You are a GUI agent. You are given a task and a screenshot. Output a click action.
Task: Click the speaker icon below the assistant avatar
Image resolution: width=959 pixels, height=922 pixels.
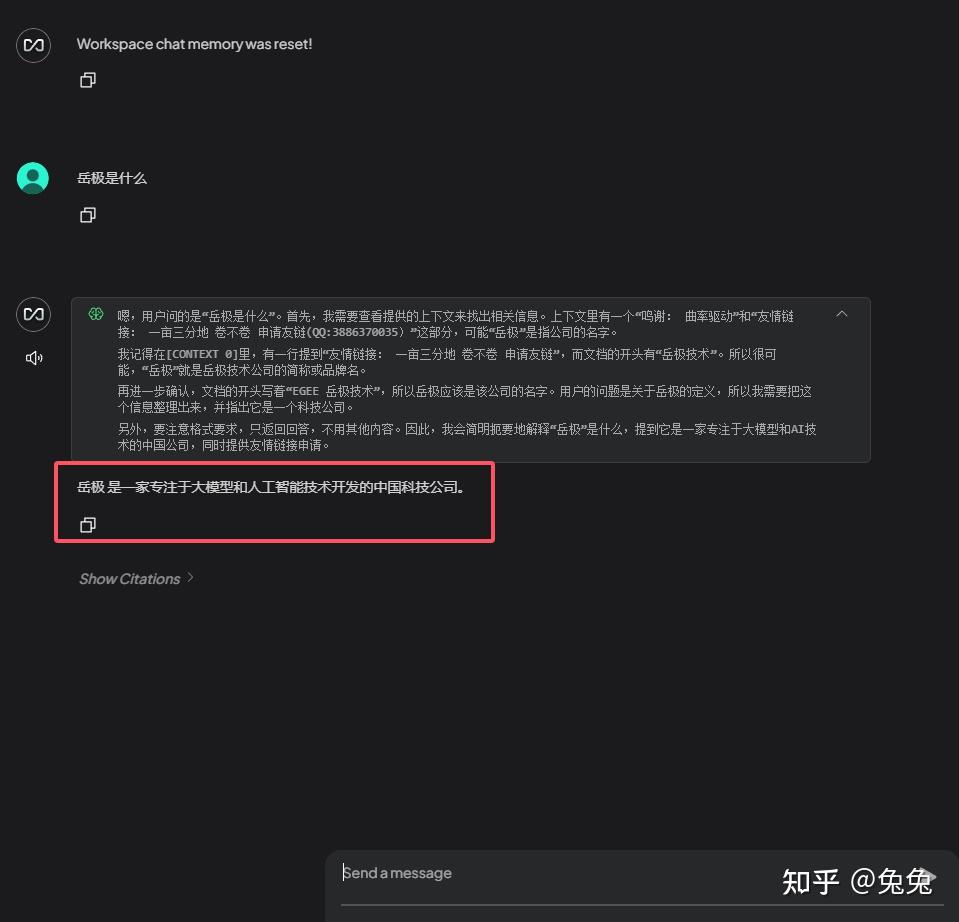click(33, 357)
